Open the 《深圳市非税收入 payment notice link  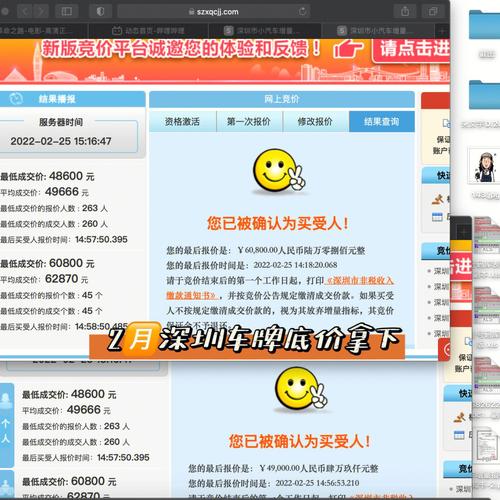pos(359,280)
